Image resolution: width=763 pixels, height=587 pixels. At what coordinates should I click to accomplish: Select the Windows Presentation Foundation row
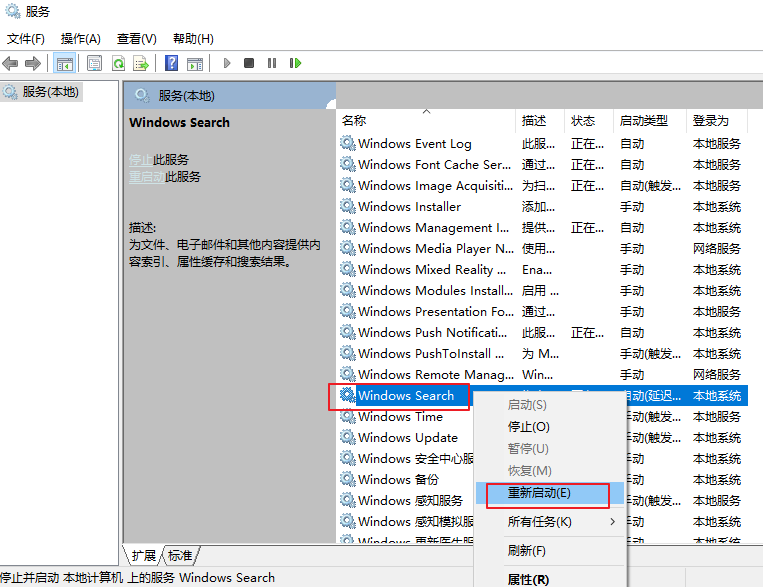coord(543,311)
